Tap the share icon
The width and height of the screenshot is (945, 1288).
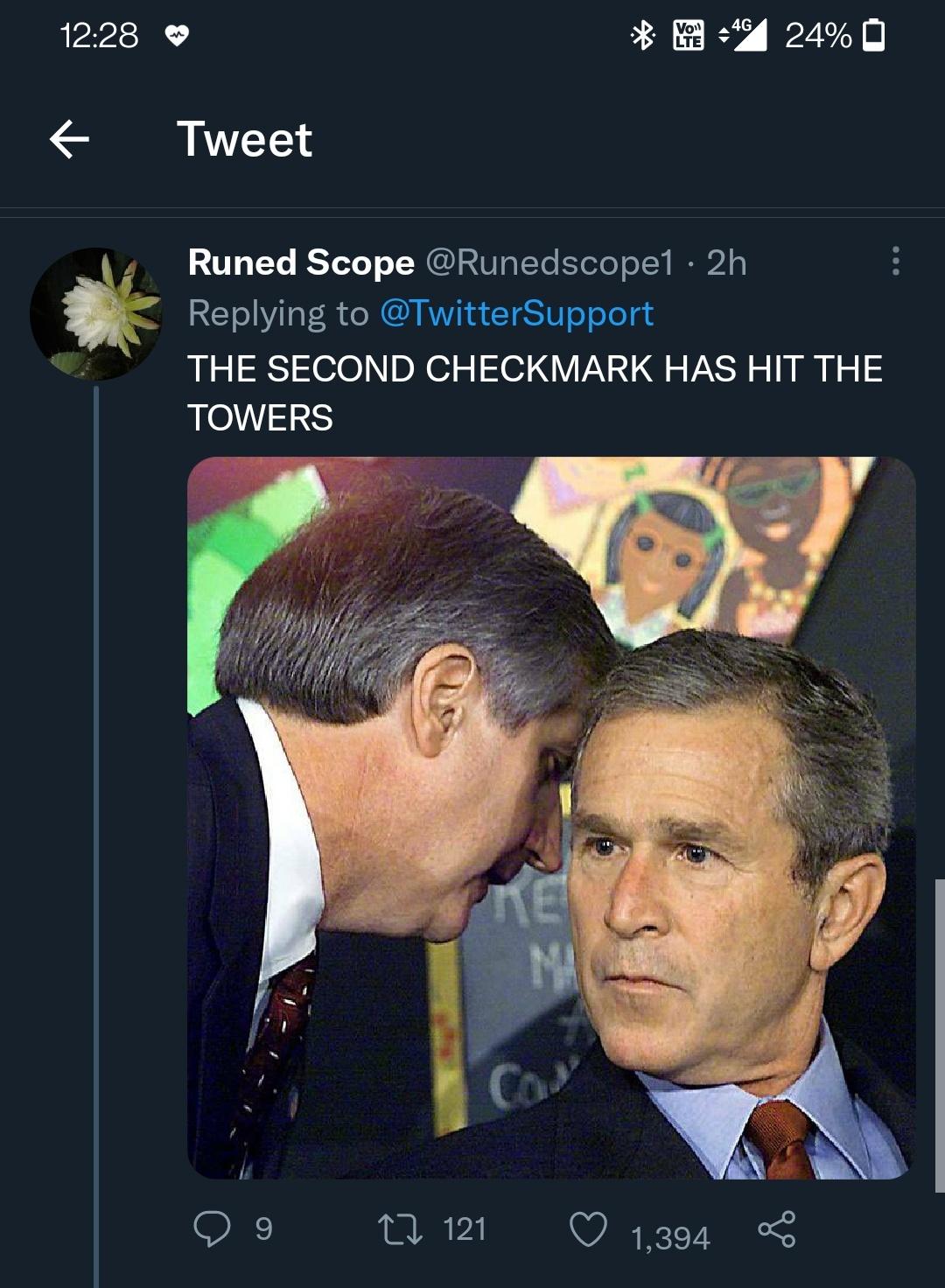click(x=777, y=1228)
